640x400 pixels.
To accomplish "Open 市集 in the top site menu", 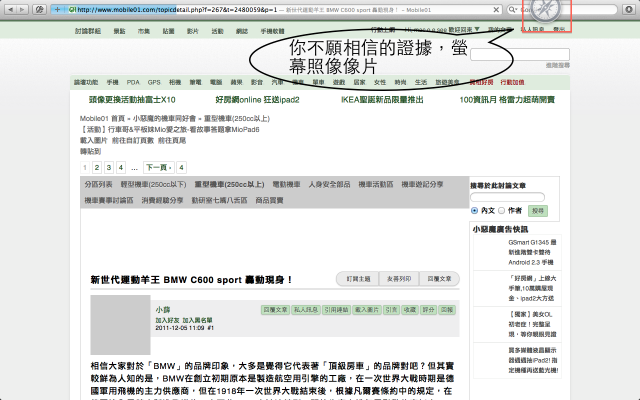I will pyautogui.click(x=144, y=31).
